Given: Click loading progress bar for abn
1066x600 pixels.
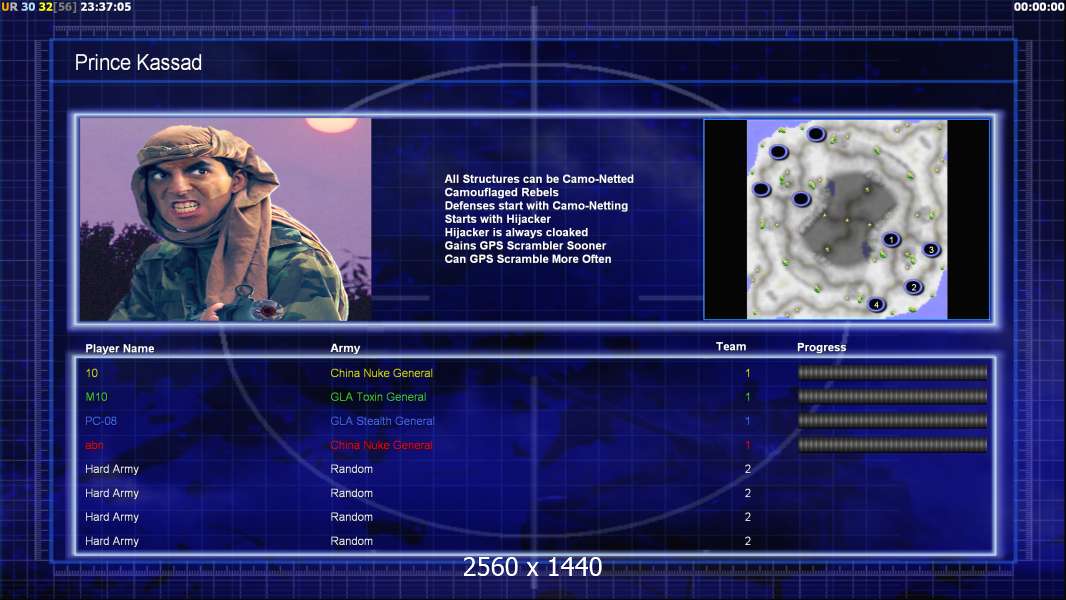Looking at the screenshot, I should point(892,445).
